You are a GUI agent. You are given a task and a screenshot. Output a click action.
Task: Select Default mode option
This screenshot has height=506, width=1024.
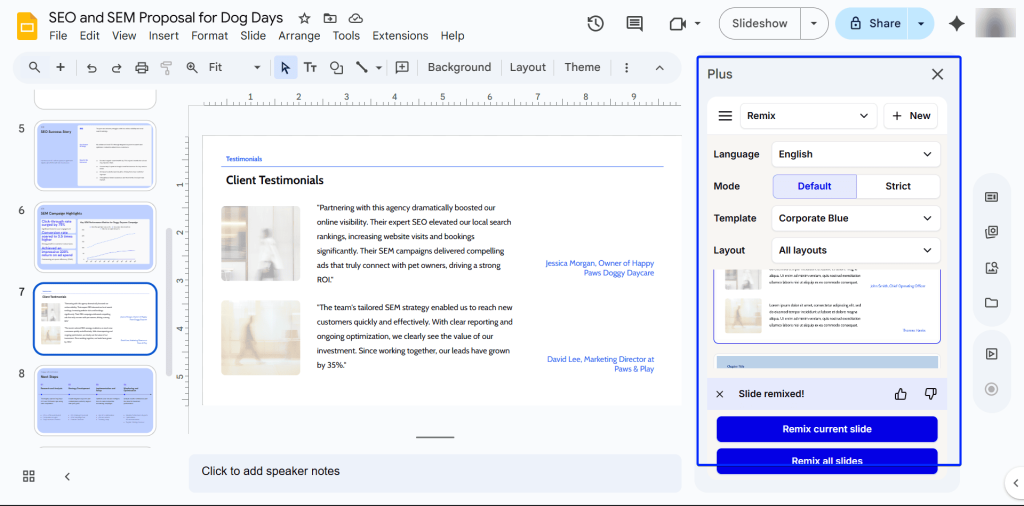[814, 186]
